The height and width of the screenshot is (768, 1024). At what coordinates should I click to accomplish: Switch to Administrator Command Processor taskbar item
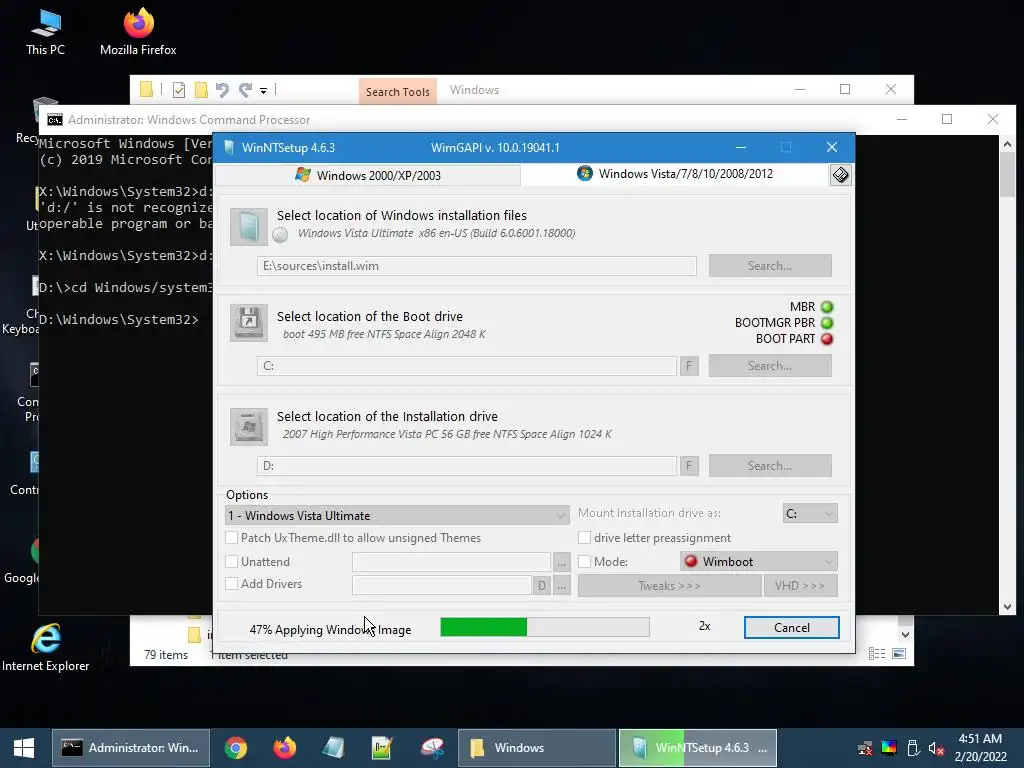tap(131, 748)
